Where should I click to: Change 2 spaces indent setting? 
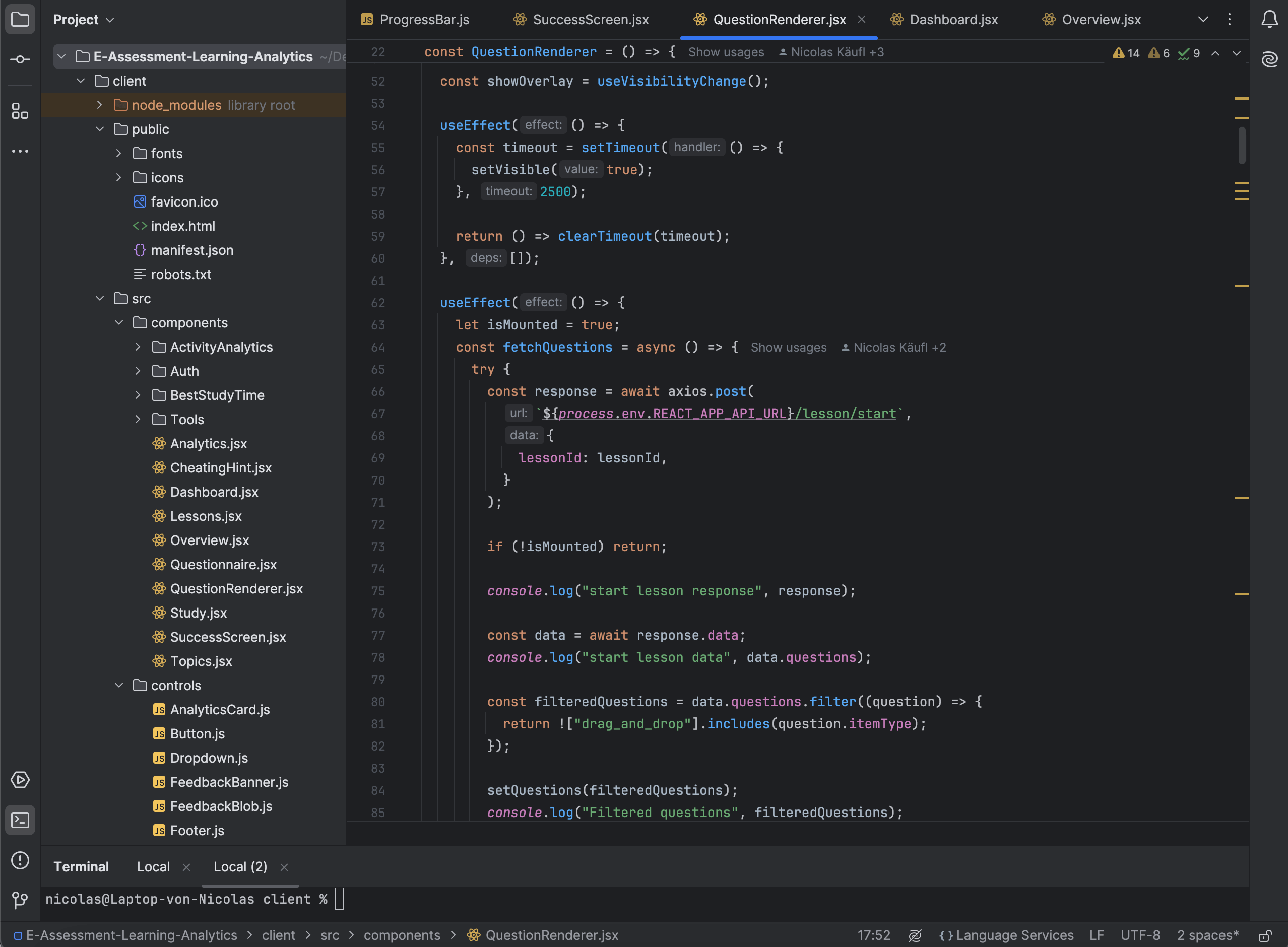pos(1208,935)
